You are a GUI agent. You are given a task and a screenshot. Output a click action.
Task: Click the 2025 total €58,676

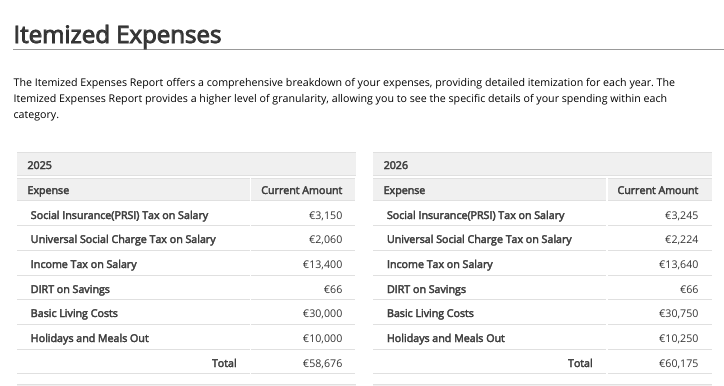click(322, 363)
